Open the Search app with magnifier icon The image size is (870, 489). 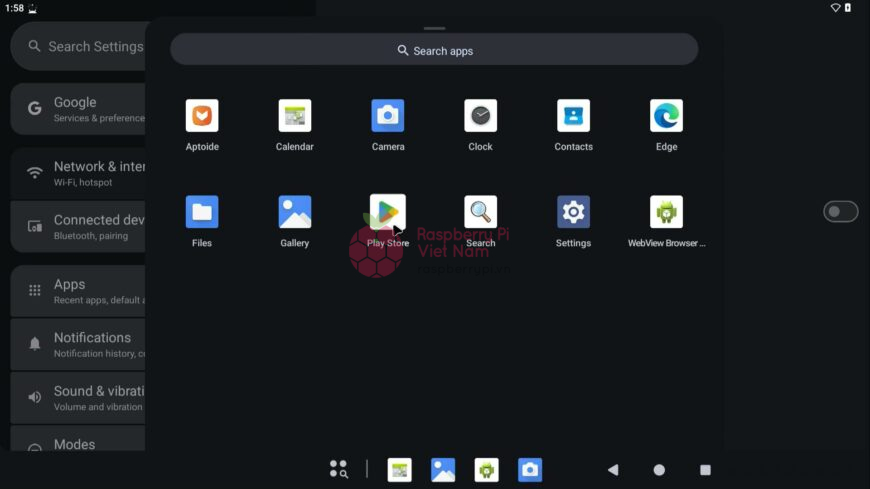pos(481,212)
